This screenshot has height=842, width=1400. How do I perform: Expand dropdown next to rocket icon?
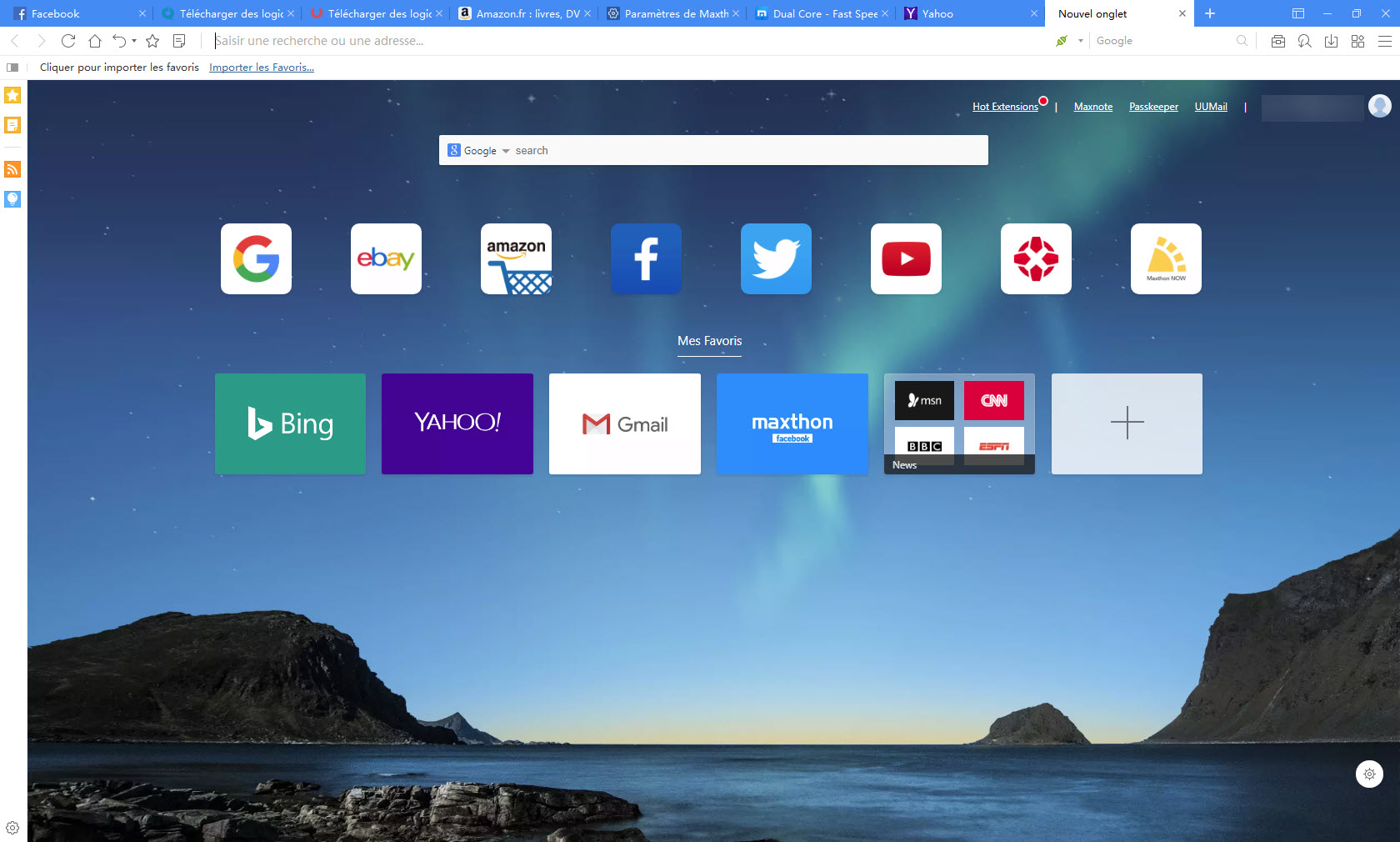coord(1081,41)
